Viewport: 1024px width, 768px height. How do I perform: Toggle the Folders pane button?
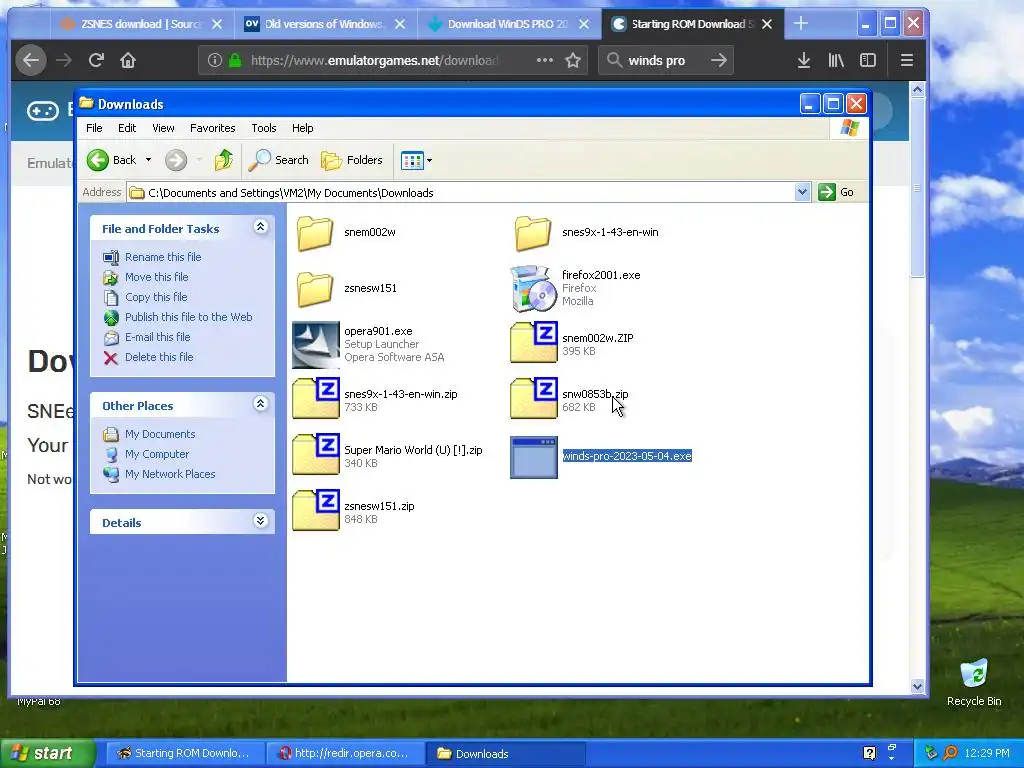click(351, 160)
